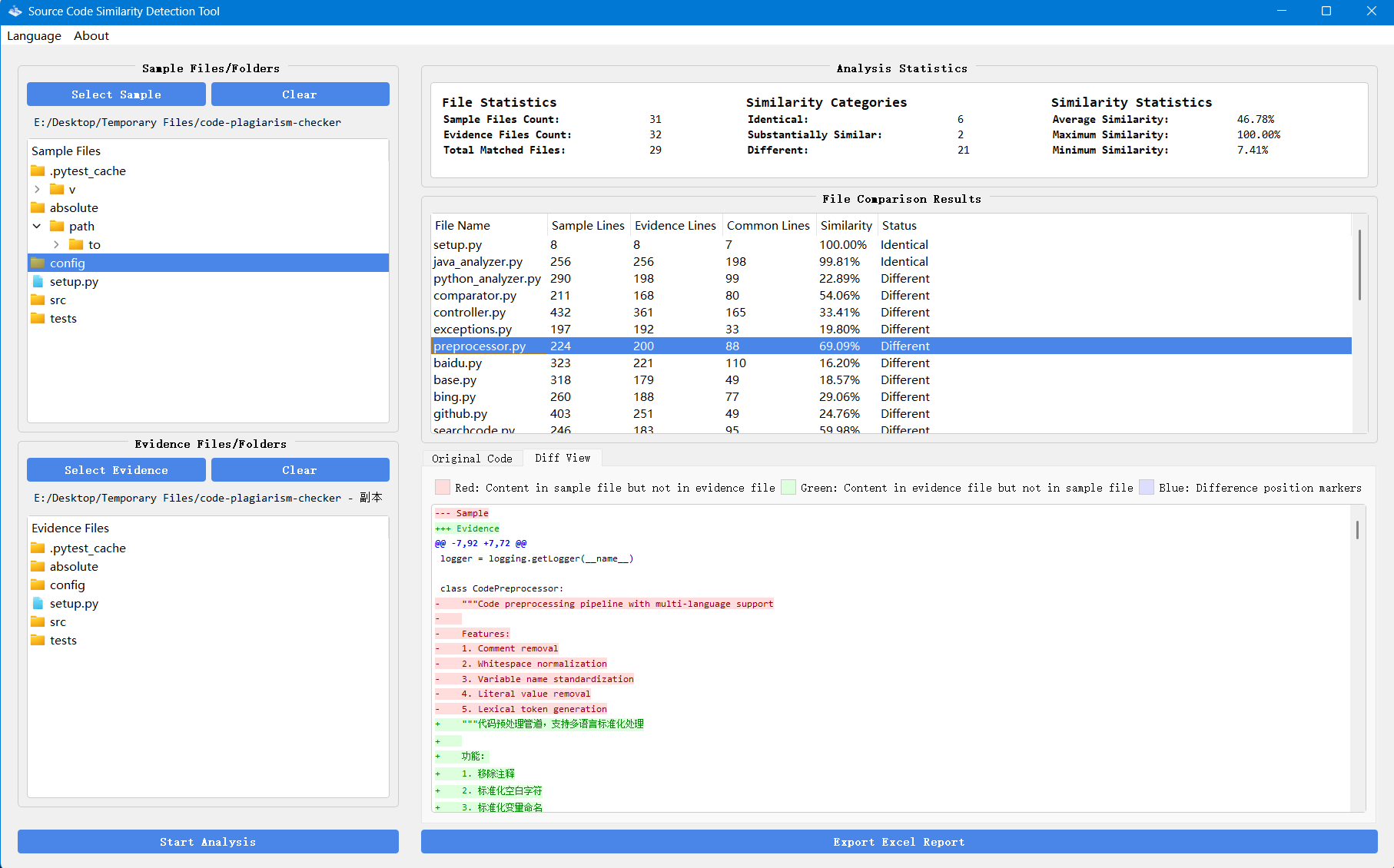The width and height of the screenshot is (1394, 868).
Task: Click the .pytest_cache folder icon in Evidence Files
Action: [38, 548]
